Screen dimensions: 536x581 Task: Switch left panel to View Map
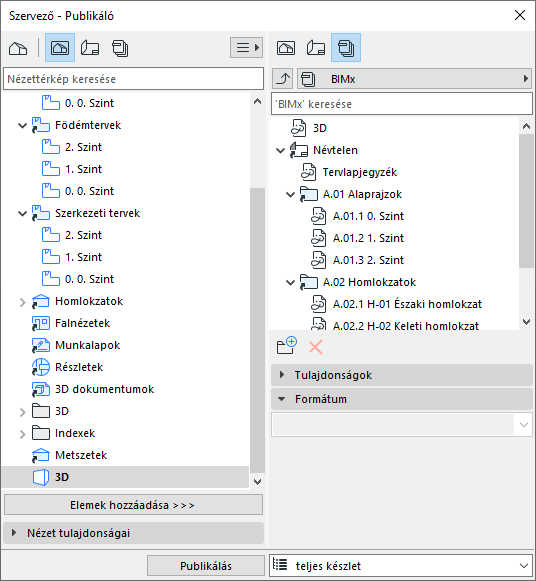coord(60,48)
